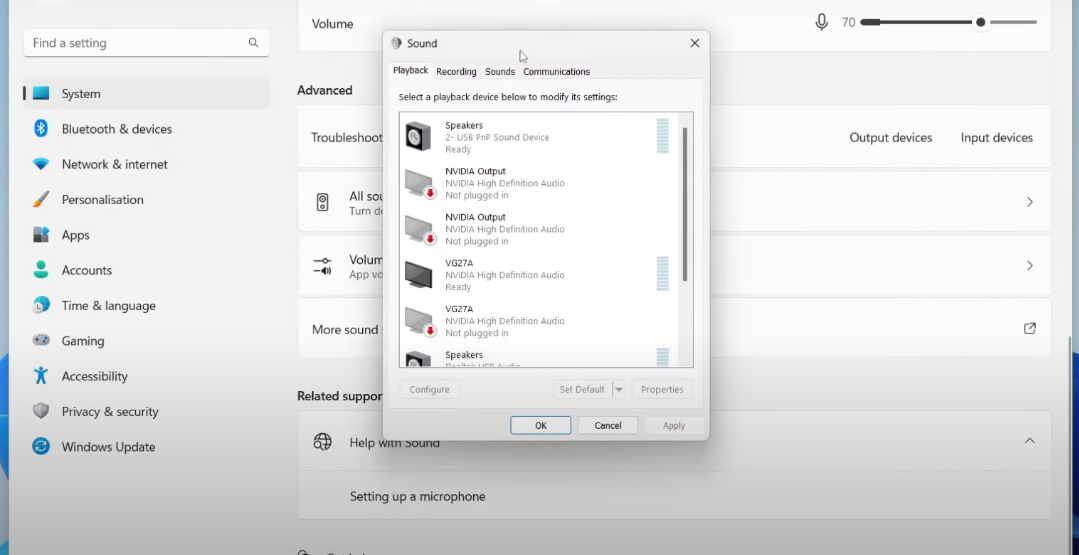Click the '2- USB PnP Sound Device' text

coord(497,138)
